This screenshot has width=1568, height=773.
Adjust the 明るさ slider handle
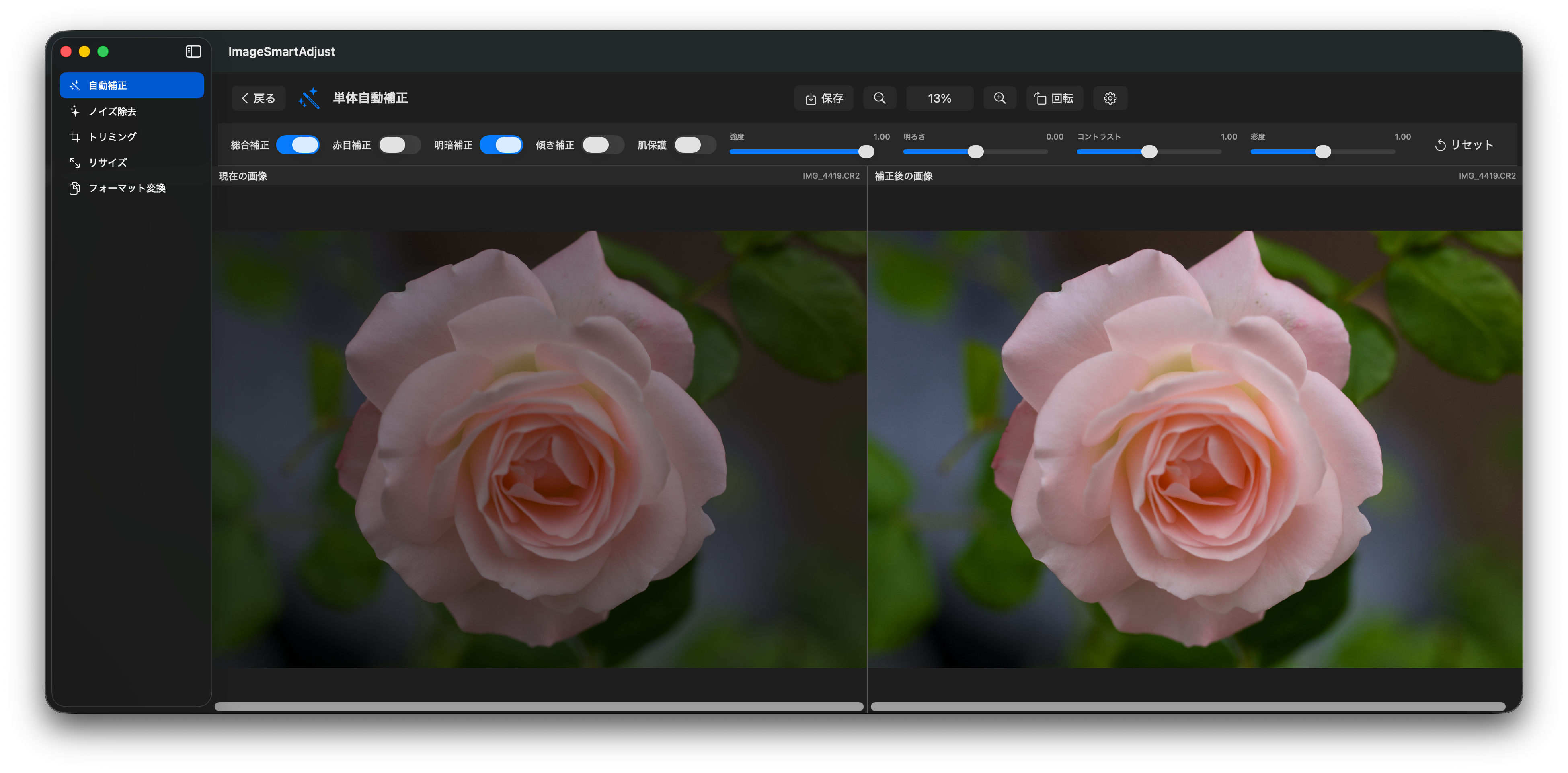(976, 152)
